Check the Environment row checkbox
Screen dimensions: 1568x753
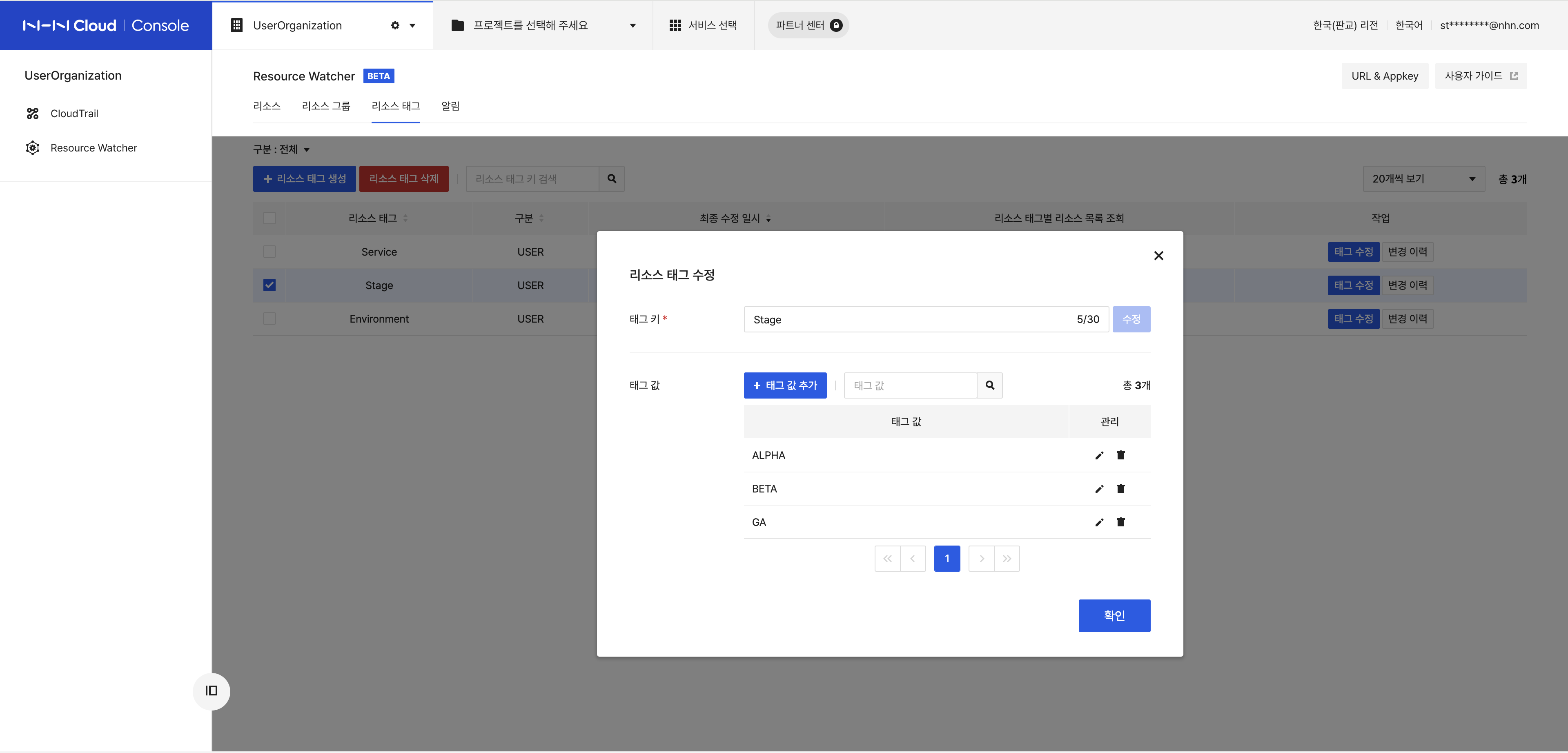tap(269, 319)
